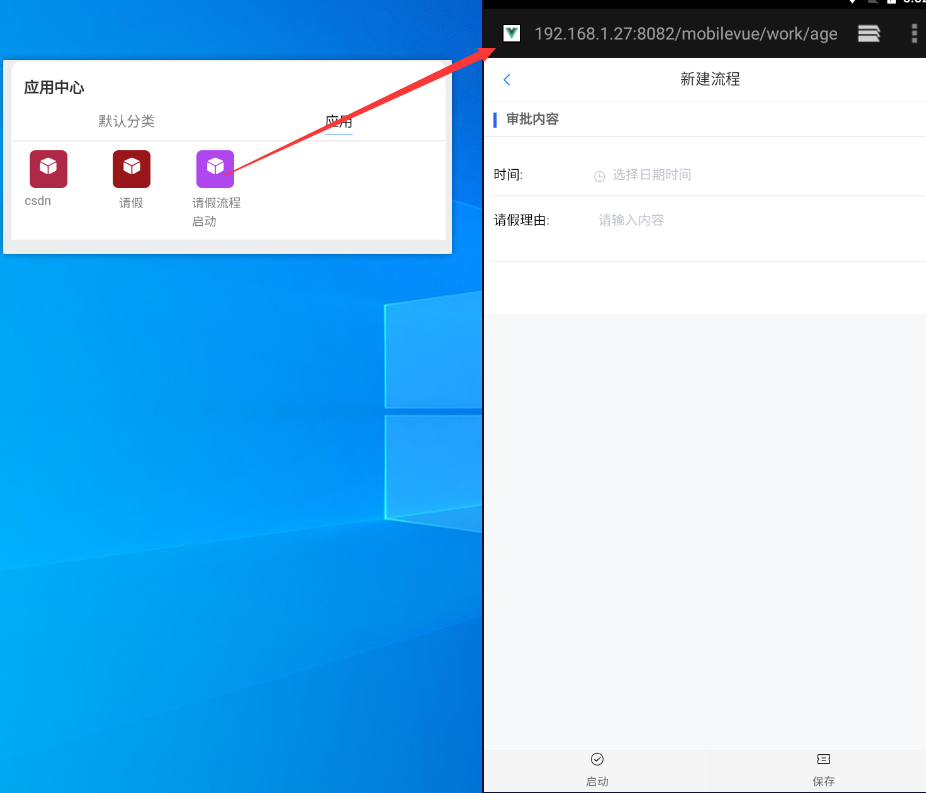Click the 请假 app label text
The height and width of the screenshot is (793, 926).
131,203
